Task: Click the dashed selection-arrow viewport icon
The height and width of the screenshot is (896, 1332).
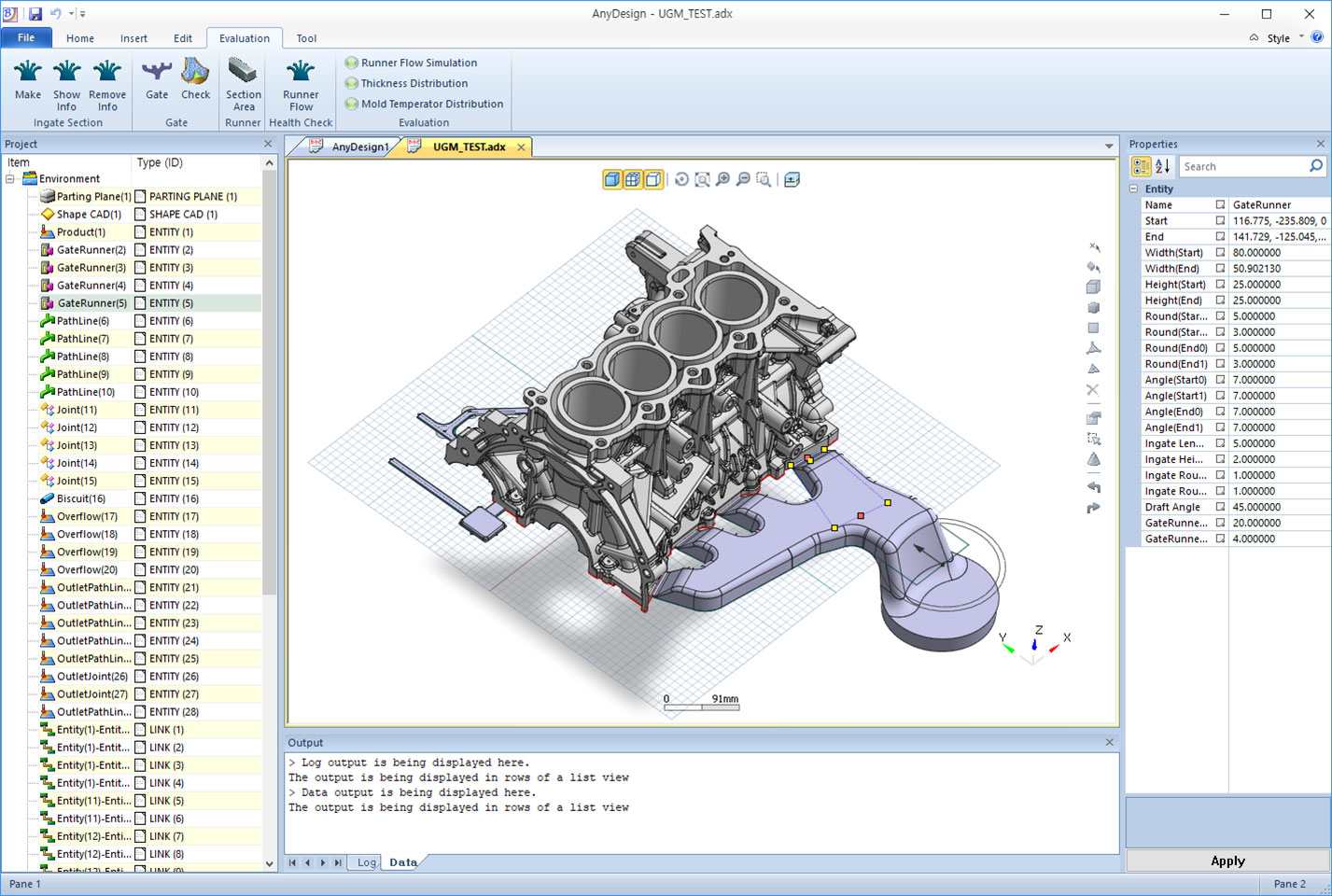Action: (1093, 439)
